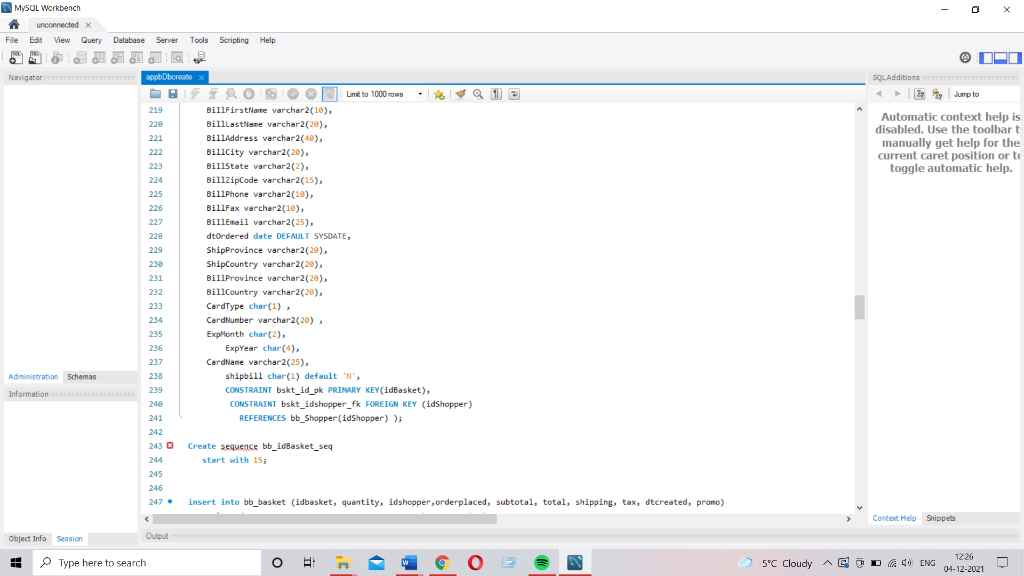
Task: Open the Workbench preferences gear icon
Action: [965, 58]
